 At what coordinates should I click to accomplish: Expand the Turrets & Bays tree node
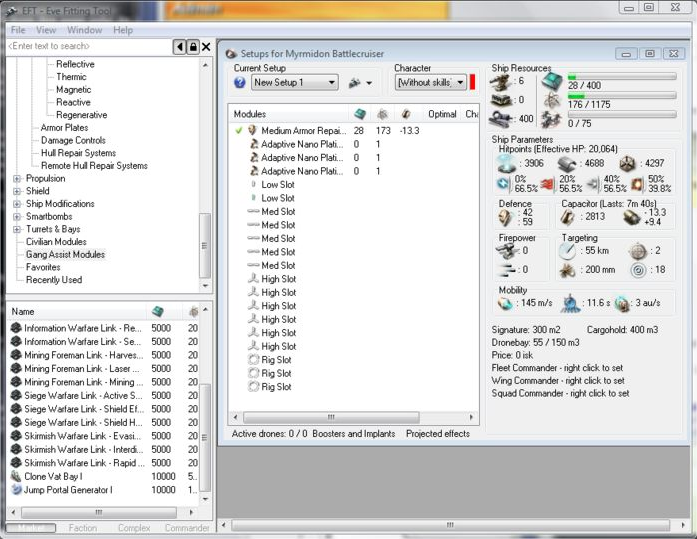[17, 229]
